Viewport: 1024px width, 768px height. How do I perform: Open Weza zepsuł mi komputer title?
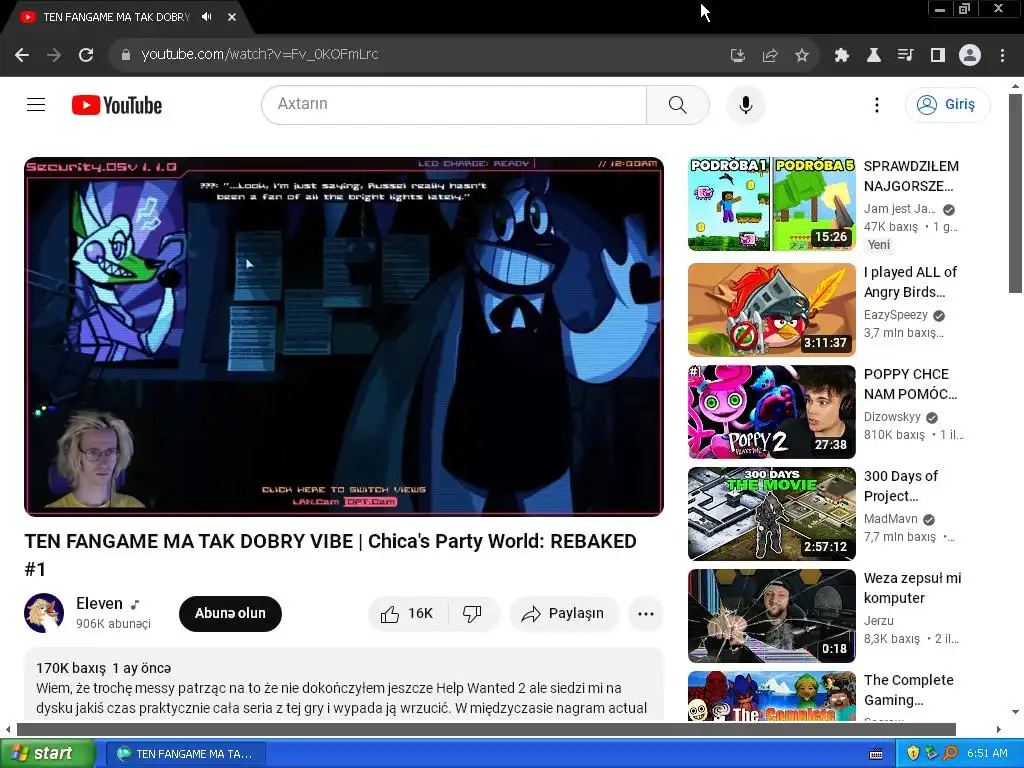[x=912, y=588]
